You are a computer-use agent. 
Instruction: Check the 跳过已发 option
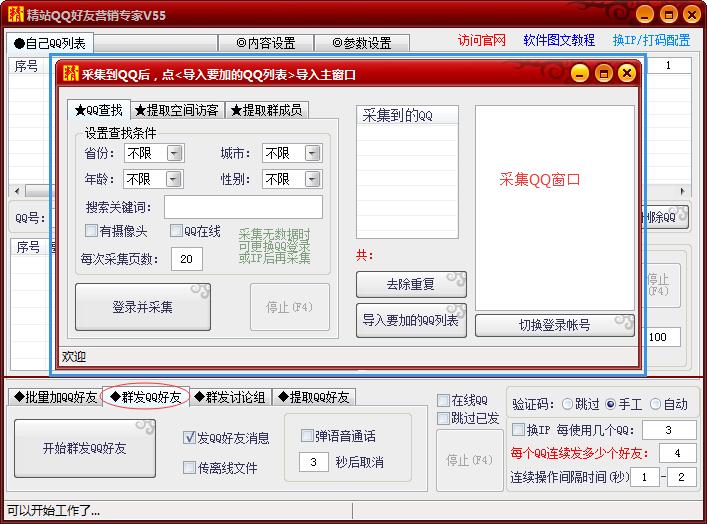tap(444, 418)
